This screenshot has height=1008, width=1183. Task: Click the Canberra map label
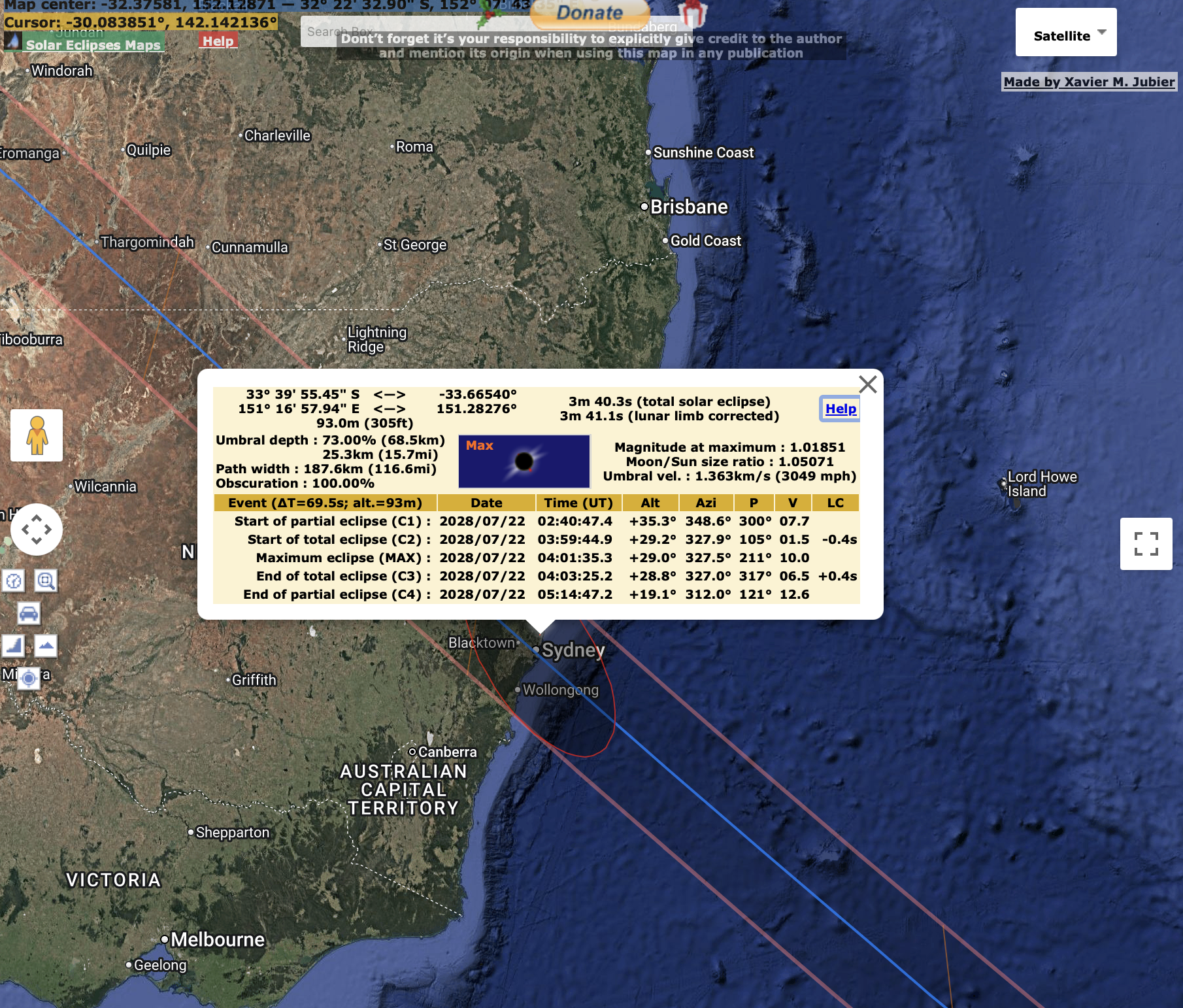[x=447, y=752]
